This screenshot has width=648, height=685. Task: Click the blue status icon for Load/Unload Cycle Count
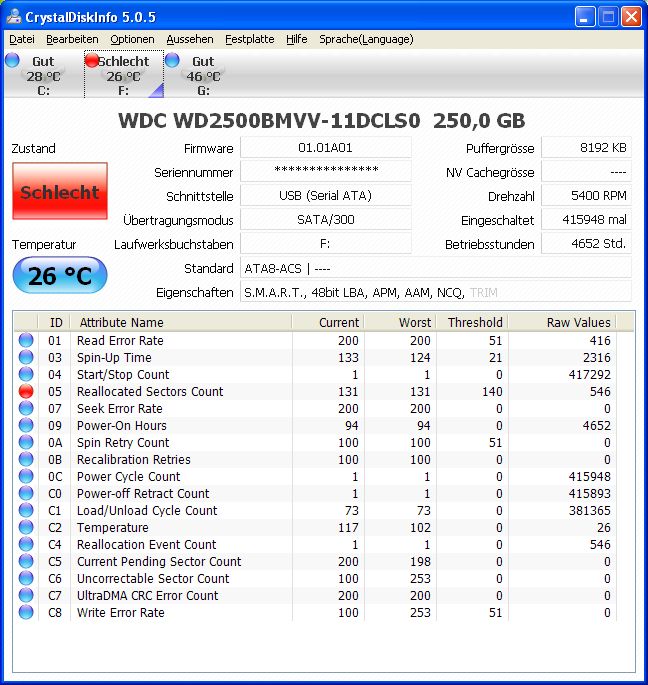pyautogui.click(x=26, y=511)
